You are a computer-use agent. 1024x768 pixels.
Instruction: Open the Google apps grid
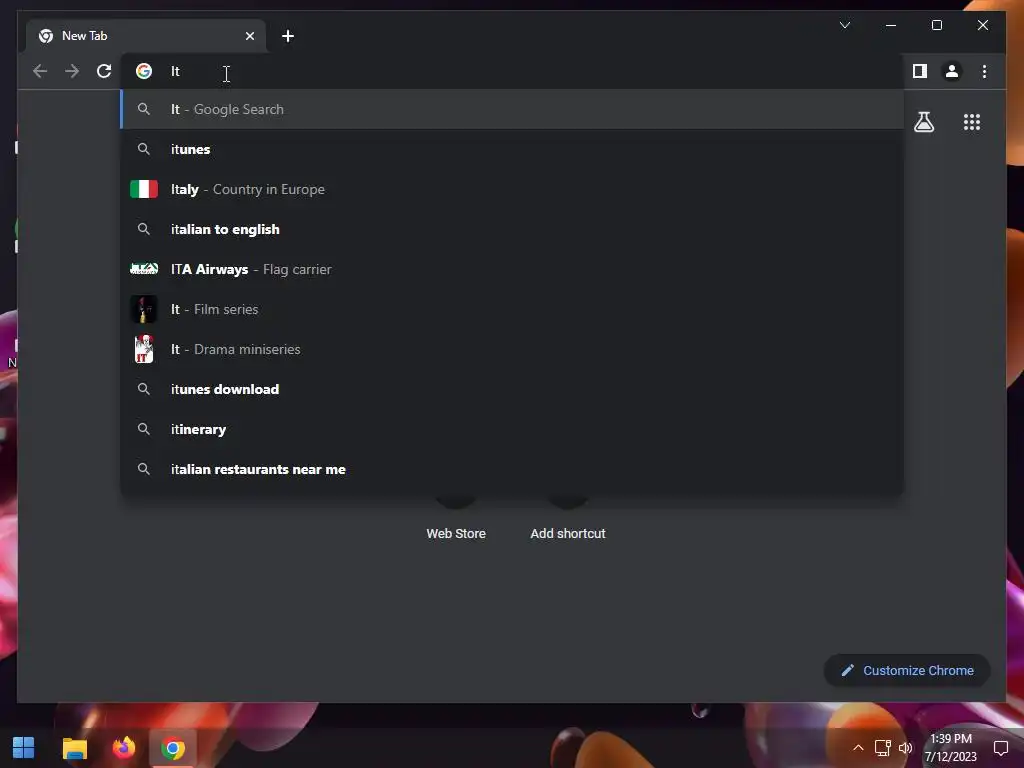(x=972, y=122)
